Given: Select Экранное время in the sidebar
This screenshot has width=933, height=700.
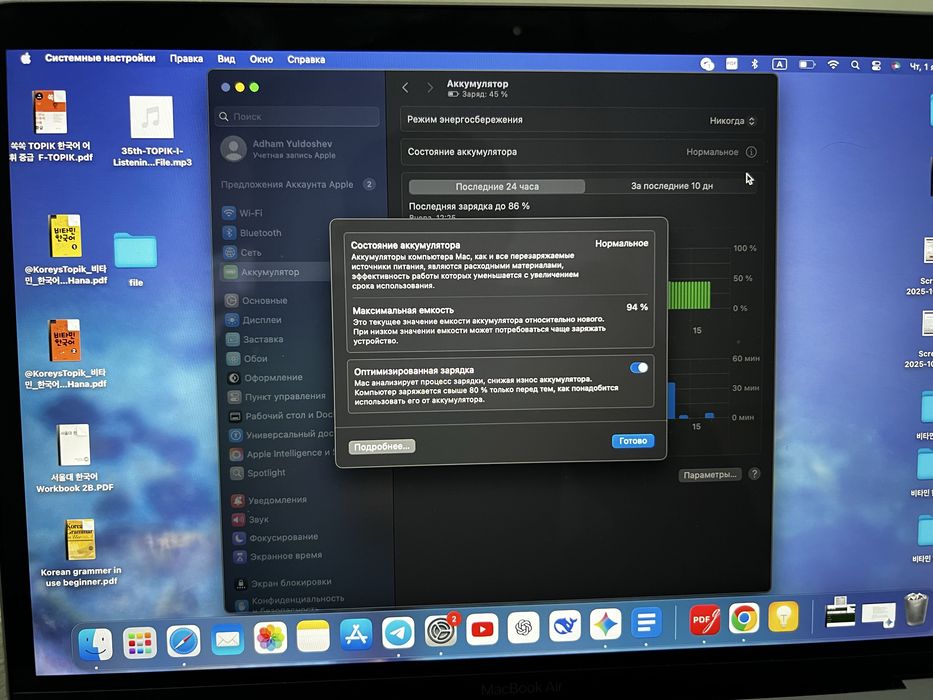Looking at the screenshot, I should [x=278, y=556].
